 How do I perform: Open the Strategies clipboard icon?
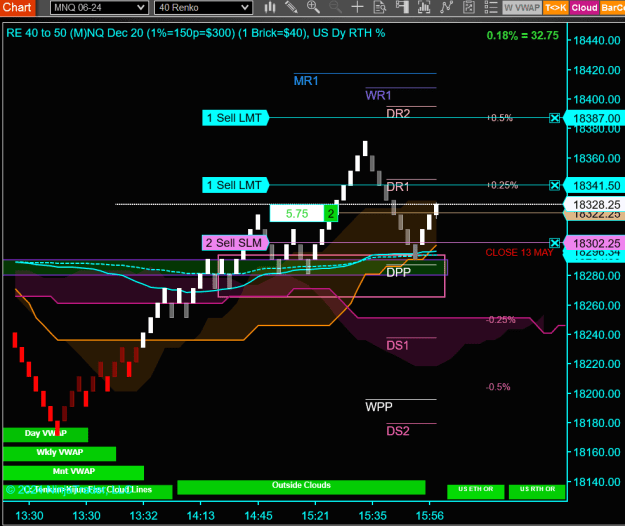tap(469, 7)
